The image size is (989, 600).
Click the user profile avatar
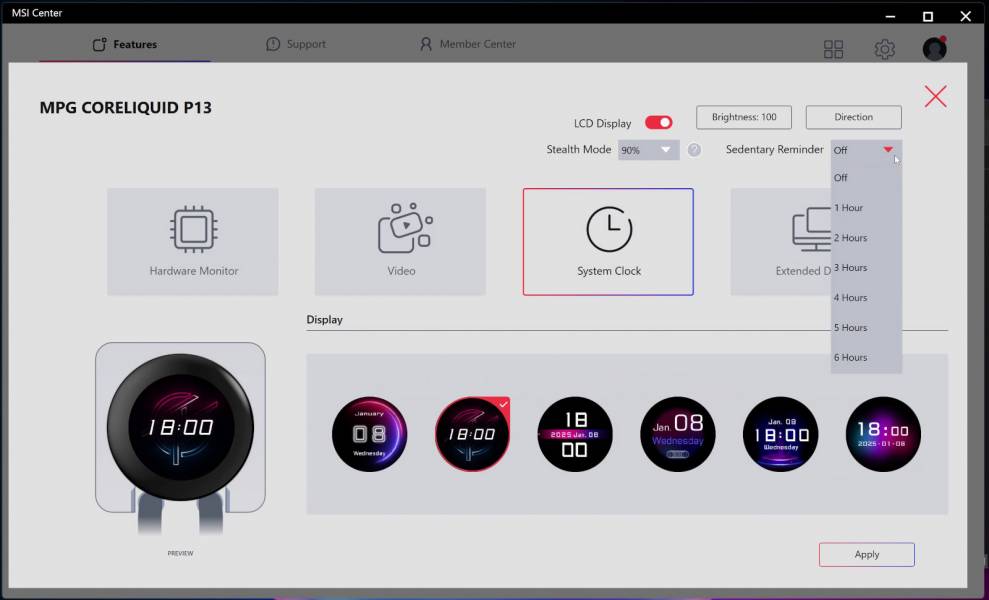click(x=934, y=49)
